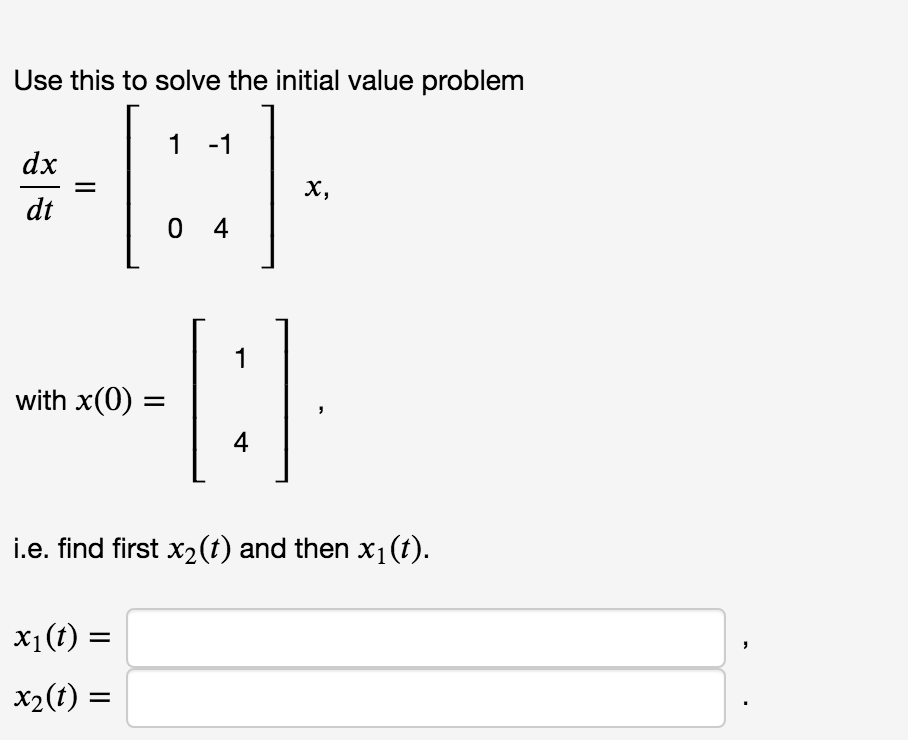908x740 pixels.
Task: Click the comma after the x1(t) field
Action: pos(744,645)
